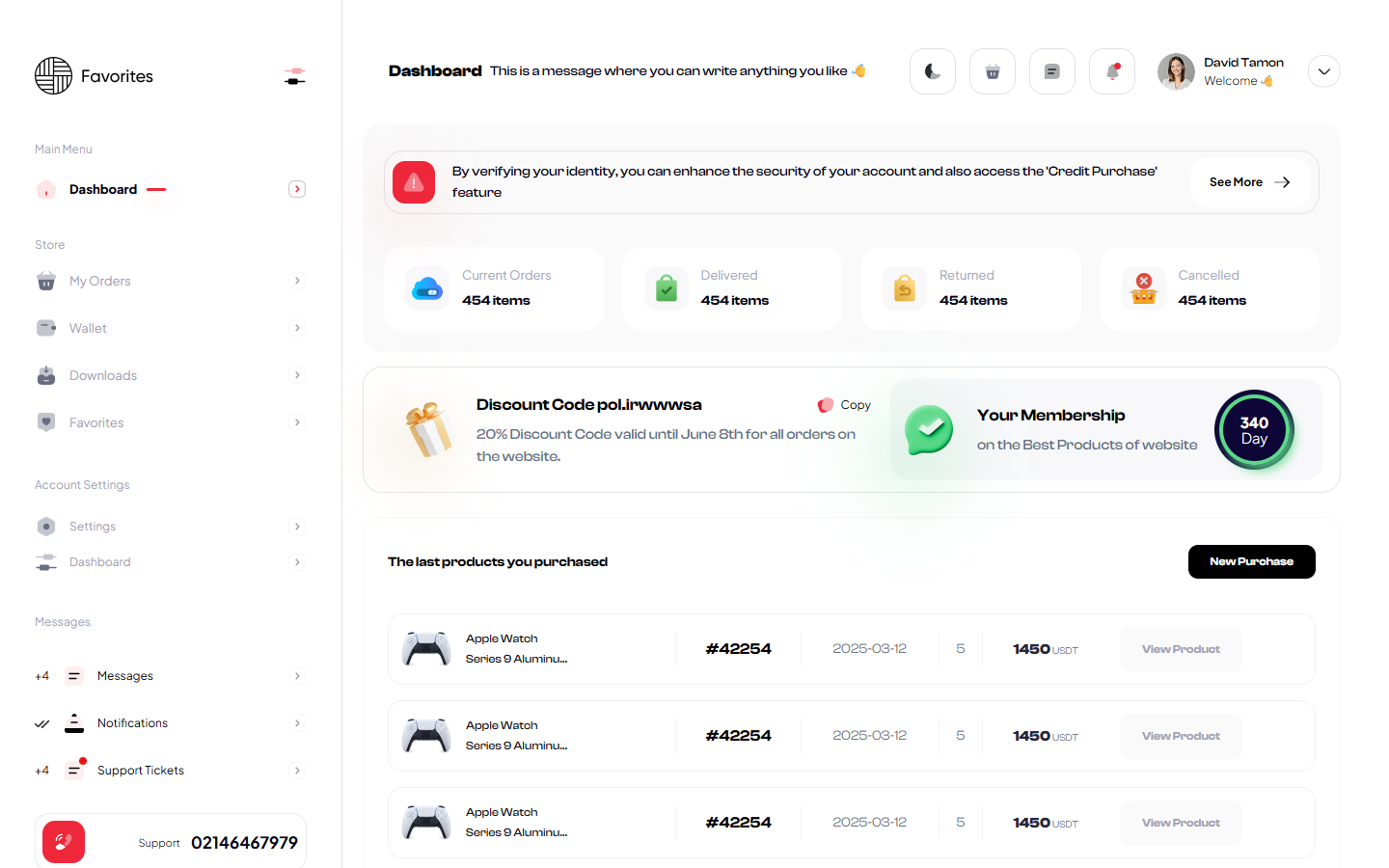Click the red support phone icon

click(64, 842)
